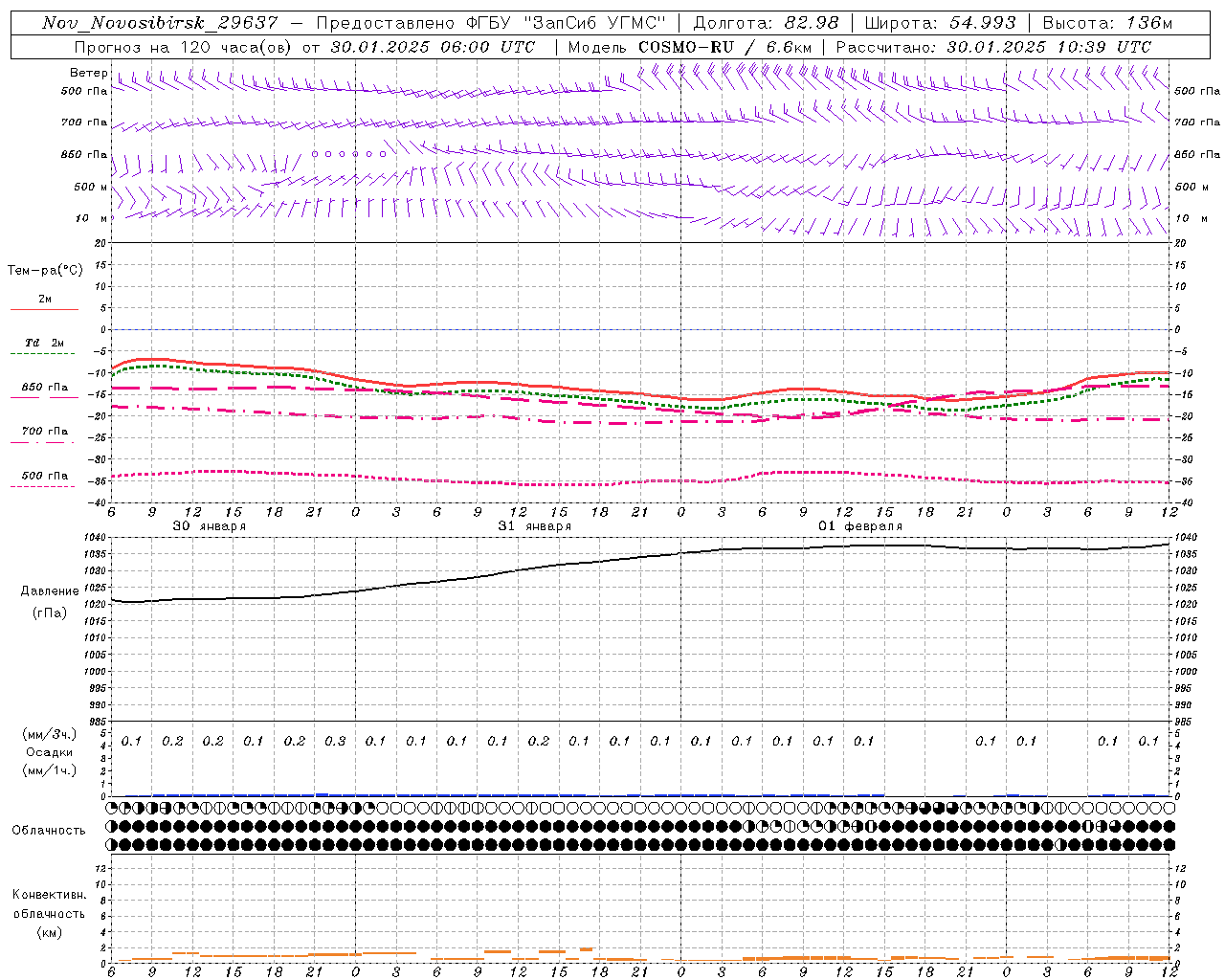This screenshot has width=1225, height=980.
Task: Click the "31 января" date label
Action: point(534,526)
